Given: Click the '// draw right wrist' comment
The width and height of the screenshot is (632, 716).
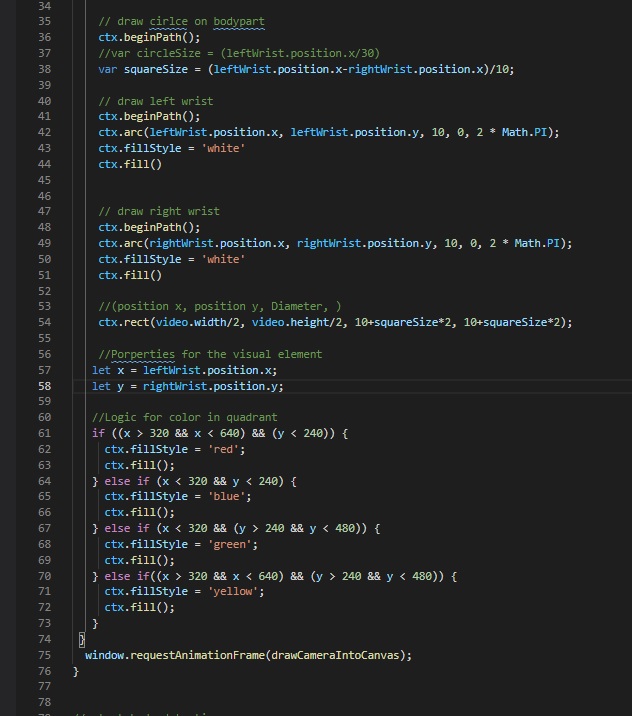Looking at the screenshot, I should click(159, 211).
